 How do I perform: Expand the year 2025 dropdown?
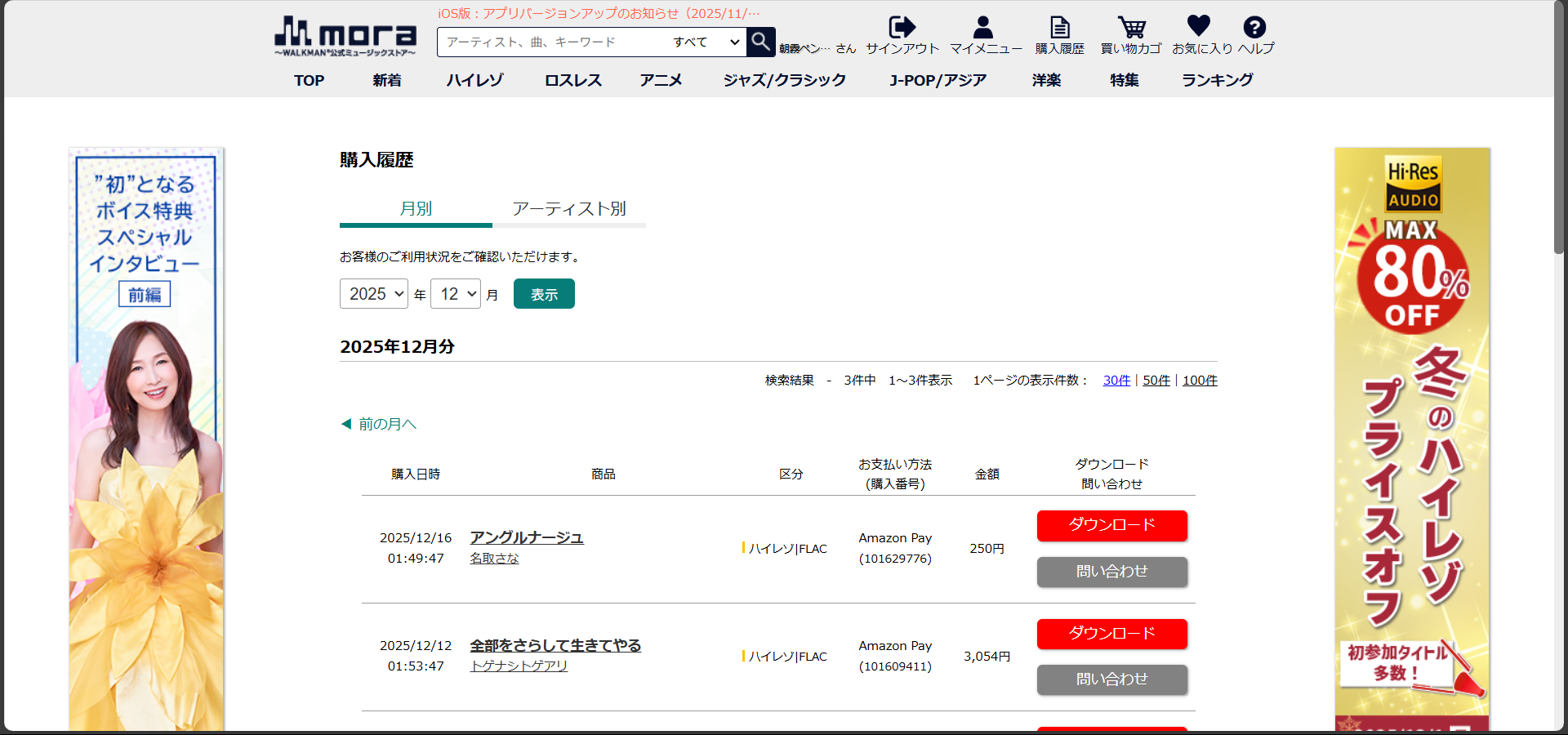point(373,294)
